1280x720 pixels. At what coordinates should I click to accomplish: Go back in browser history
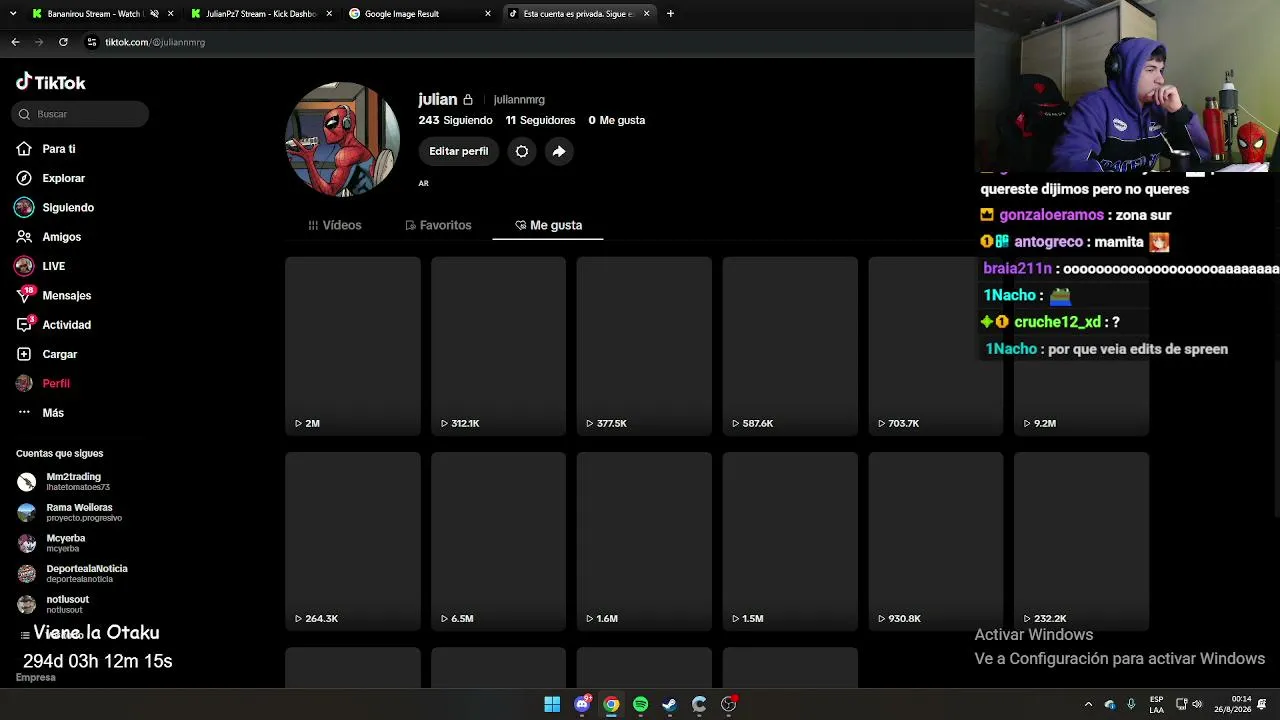point(15,42)
